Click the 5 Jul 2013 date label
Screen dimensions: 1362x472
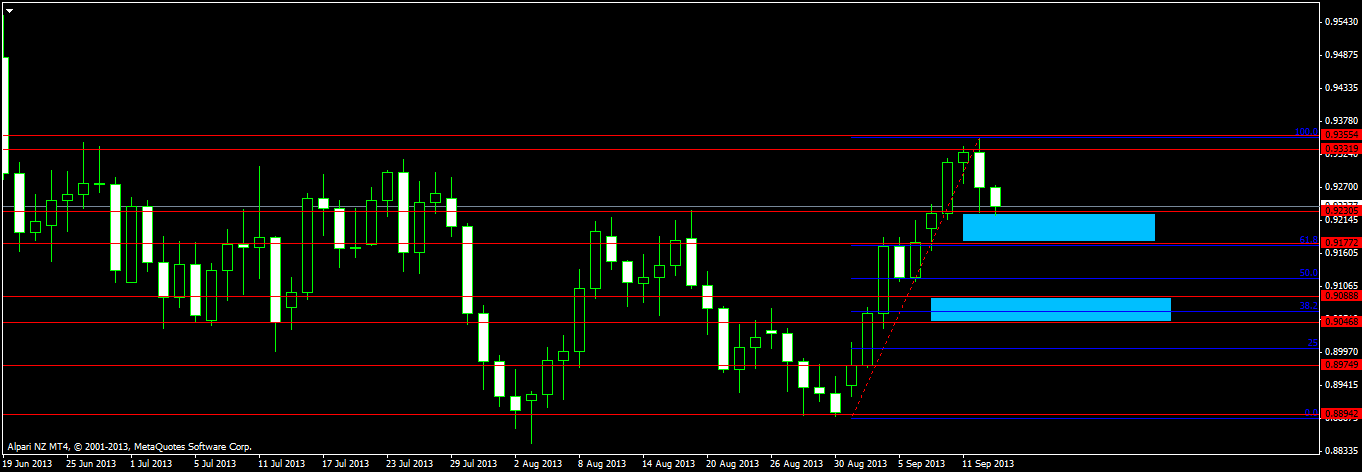pyautogui.click(x=215, y=464)
